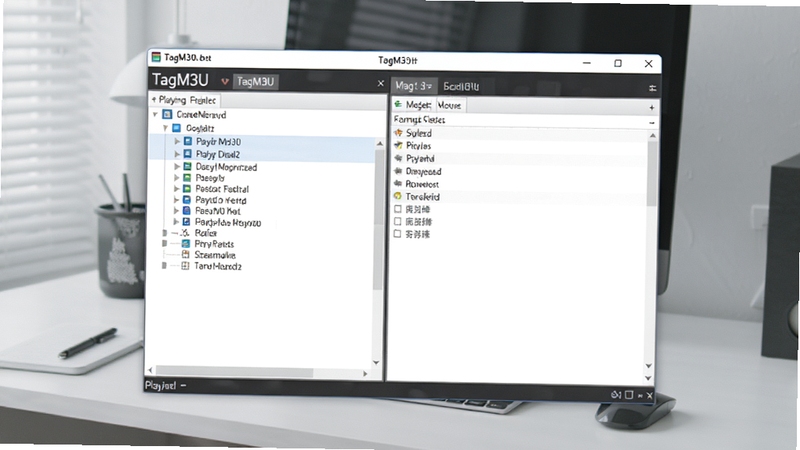The width and height of the screenshot is (800, 450).
Task: Collapse the Forngt Fledes section with the minus
Action: coord(652,123)
